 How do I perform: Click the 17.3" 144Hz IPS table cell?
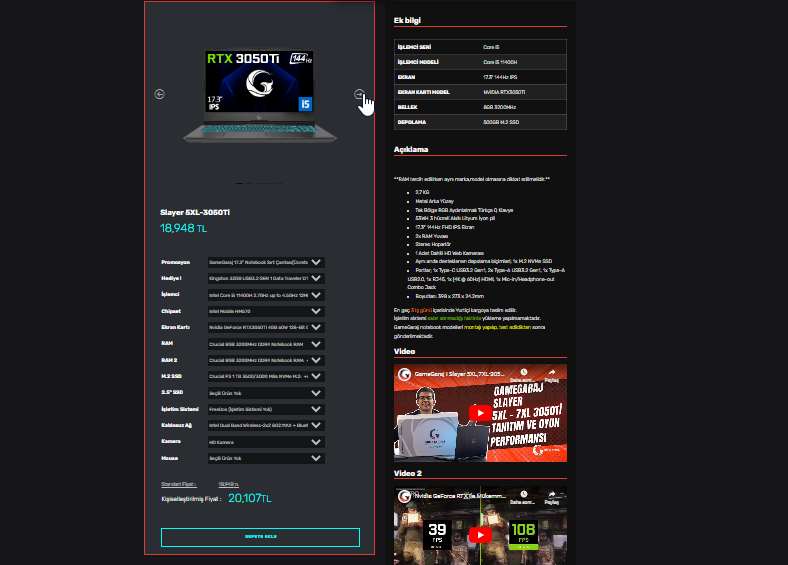500,77
